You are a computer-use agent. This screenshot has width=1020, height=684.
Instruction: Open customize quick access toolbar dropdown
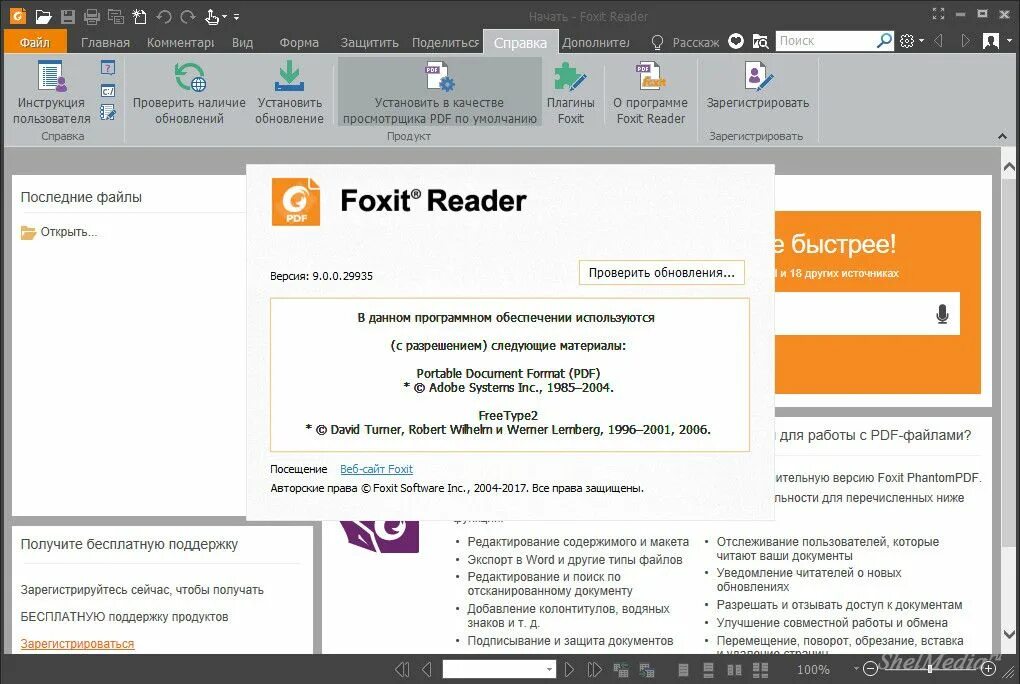point(236,17)
